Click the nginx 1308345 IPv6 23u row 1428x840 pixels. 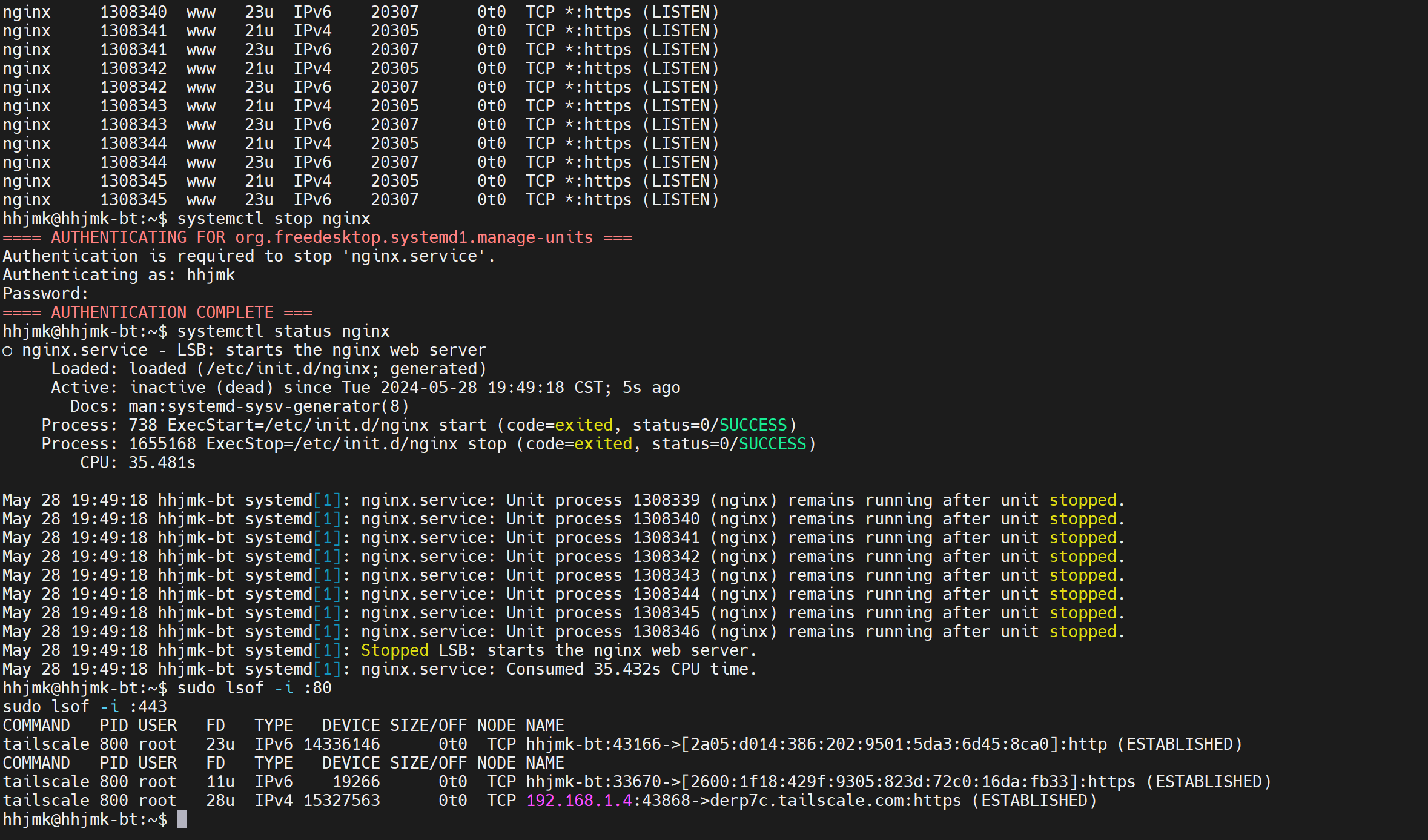[x=361, y=200]
